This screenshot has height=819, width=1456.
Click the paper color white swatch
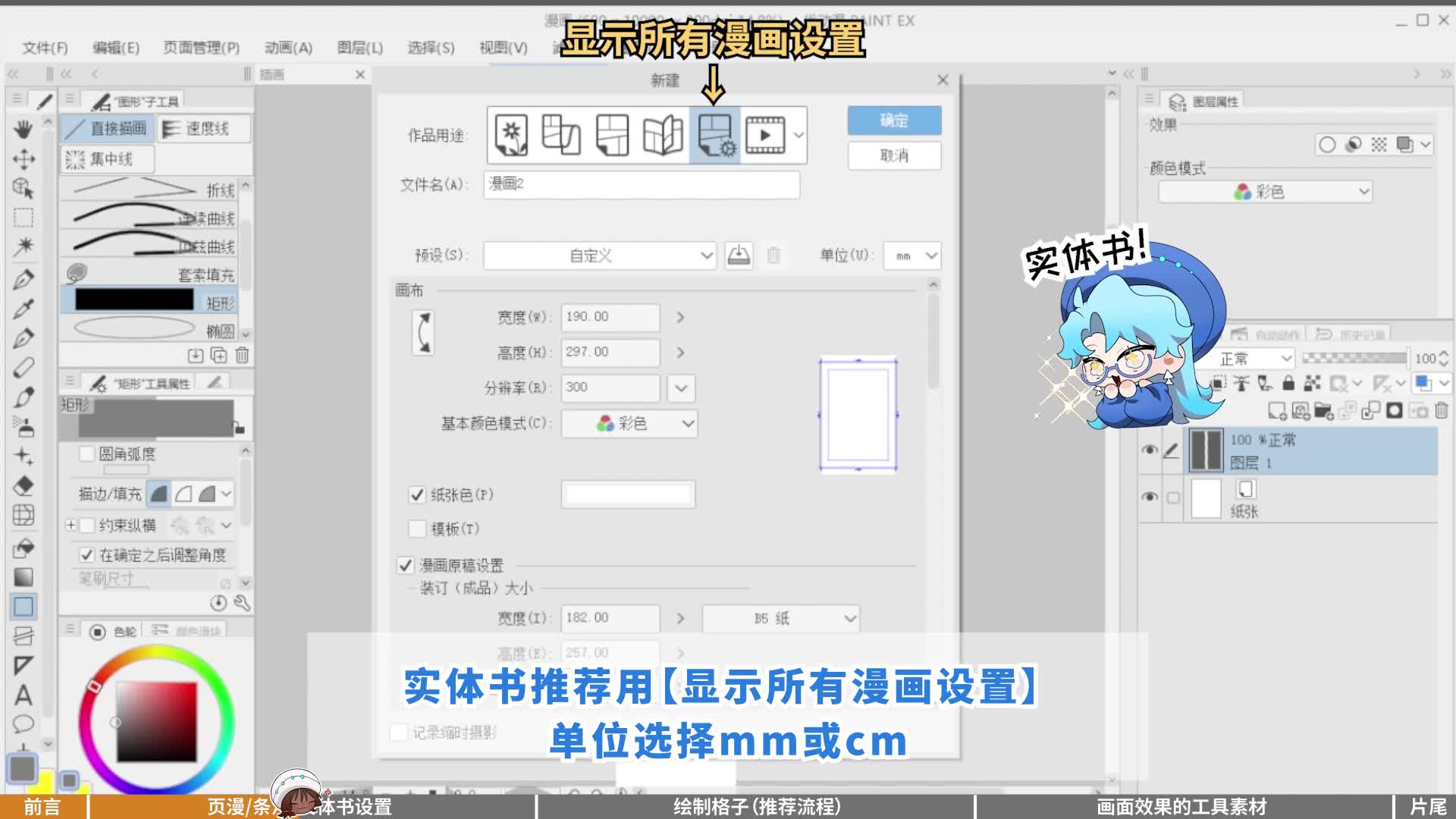pos(628,495)
